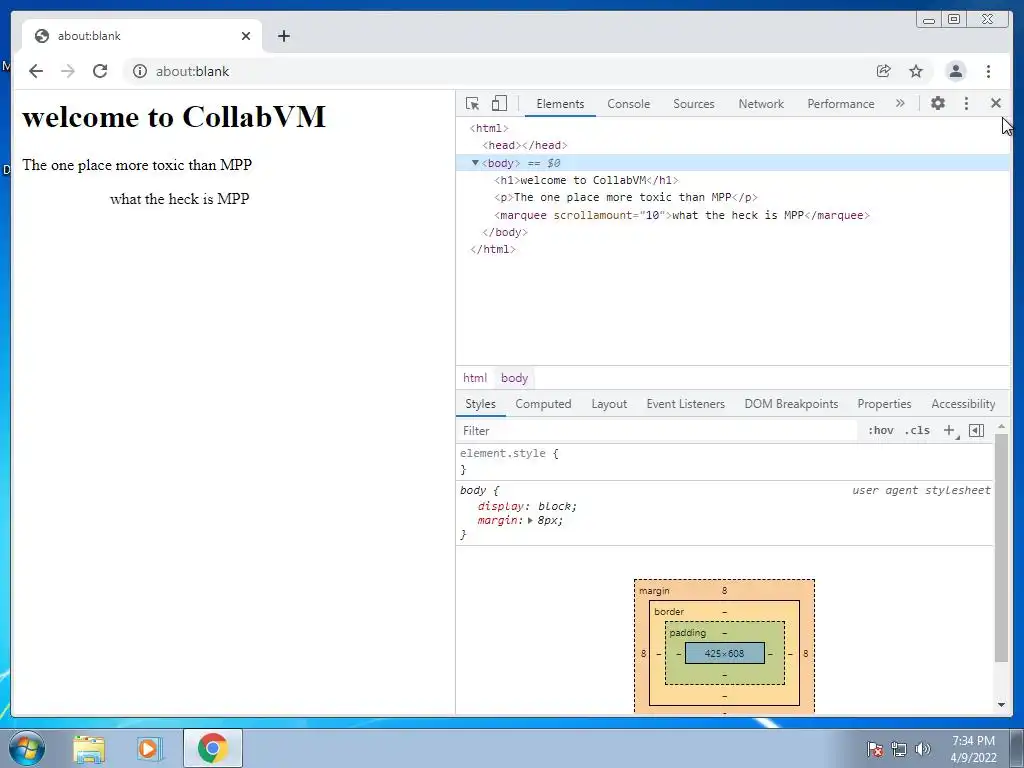Open the Sources tab
The image size is (1024, 768).
(x=694, y=104)
